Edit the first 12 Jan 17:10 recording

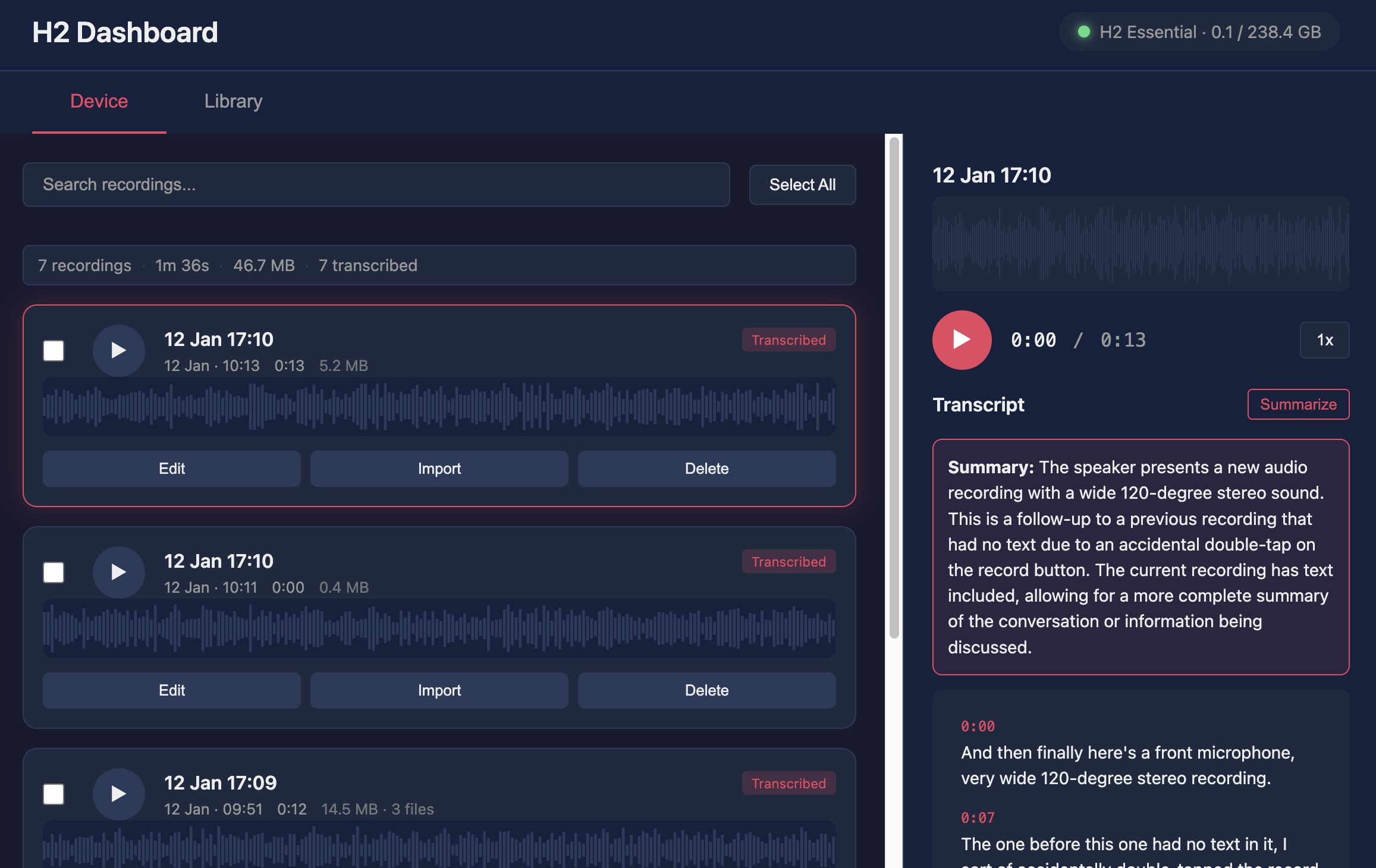click(171, 468)
